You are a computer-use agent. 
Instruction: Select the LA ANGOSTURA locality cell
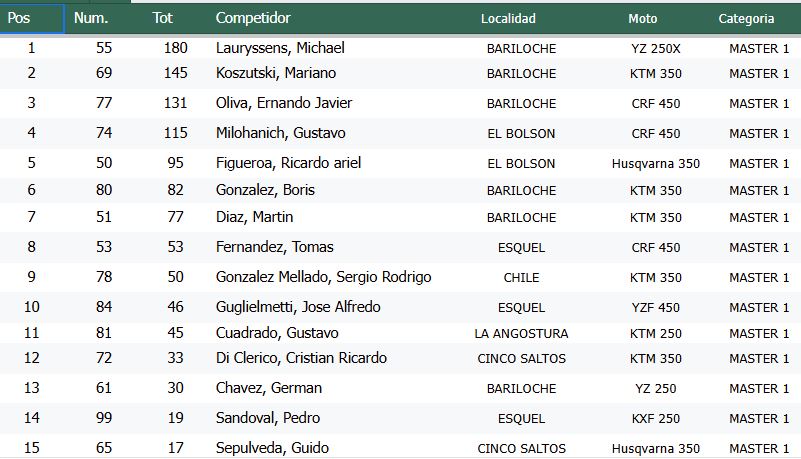pos(521,333)
